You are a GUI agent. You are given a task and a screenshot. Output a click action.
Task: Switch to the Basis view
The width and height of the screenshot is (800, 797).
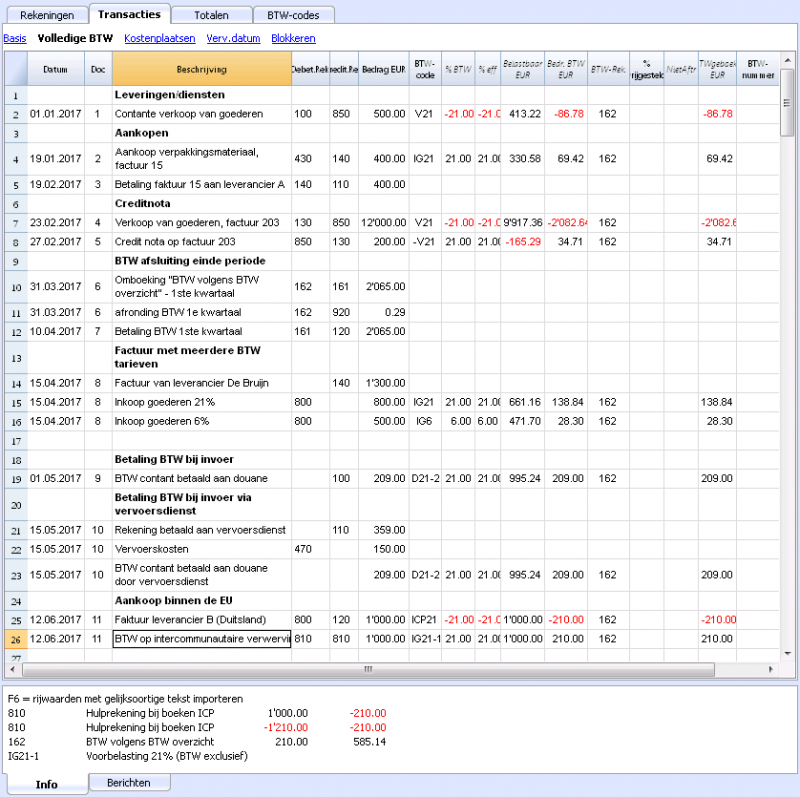pyautogui.click(x=15, y=38)
